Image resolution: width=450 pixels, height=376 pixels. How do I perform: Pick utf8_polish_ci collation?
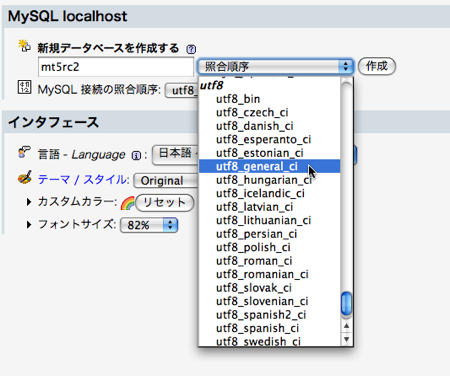coord(269,247)
